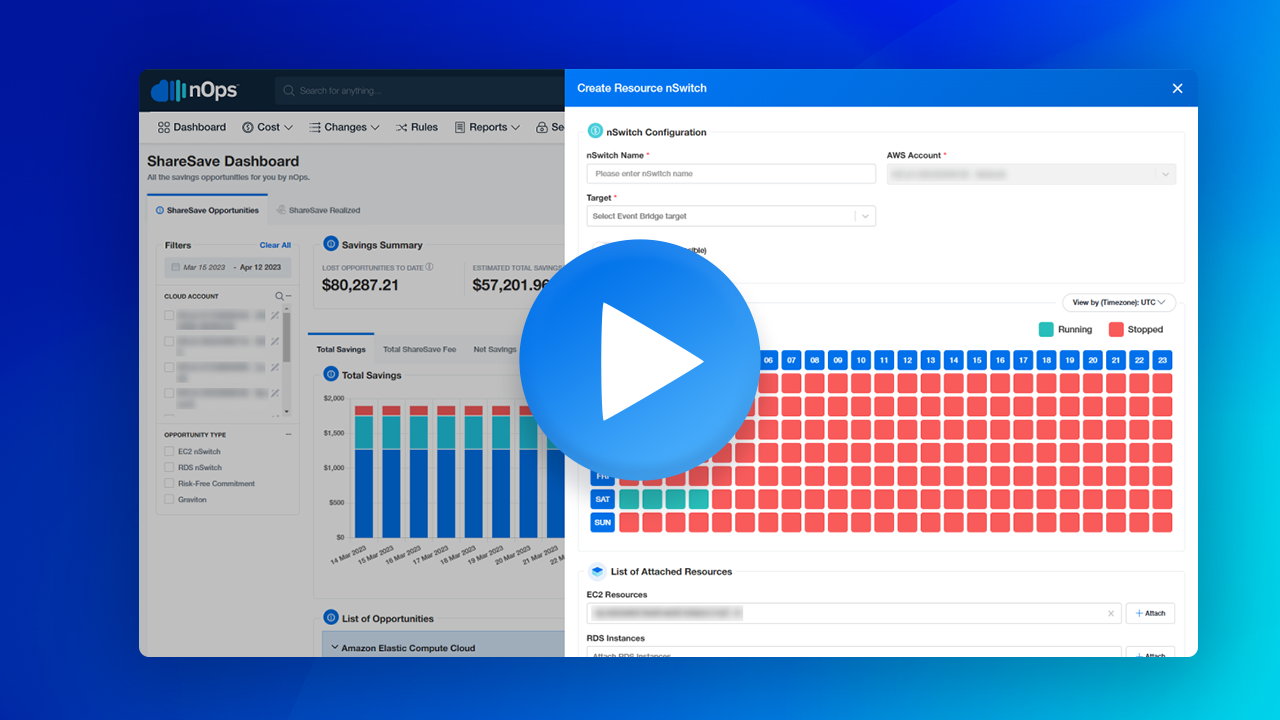Click the Reports document icon
This screenshot has width=1280, height=720.
[460, 127]
